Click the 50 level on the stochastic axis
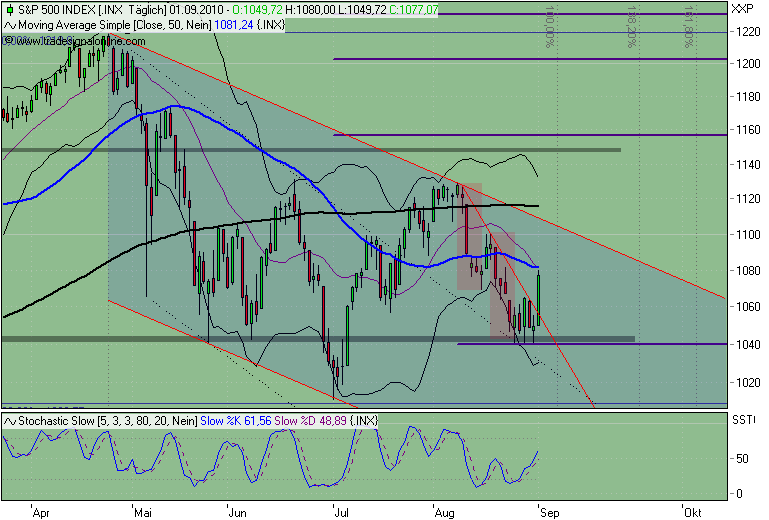This screenshot has height=520, width=769. (743, 459)
